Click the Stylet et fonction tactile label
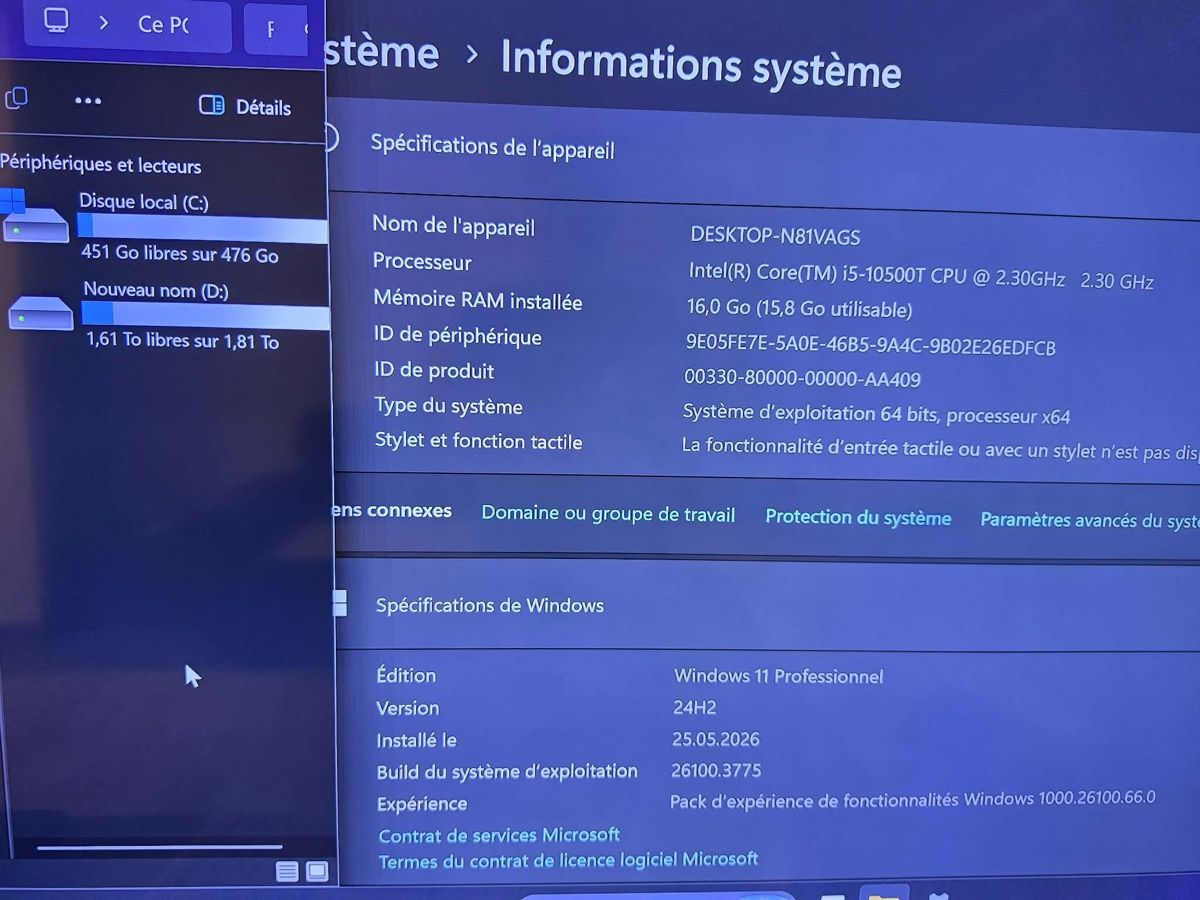1200x900 pixels. click(x=478, y=441)
